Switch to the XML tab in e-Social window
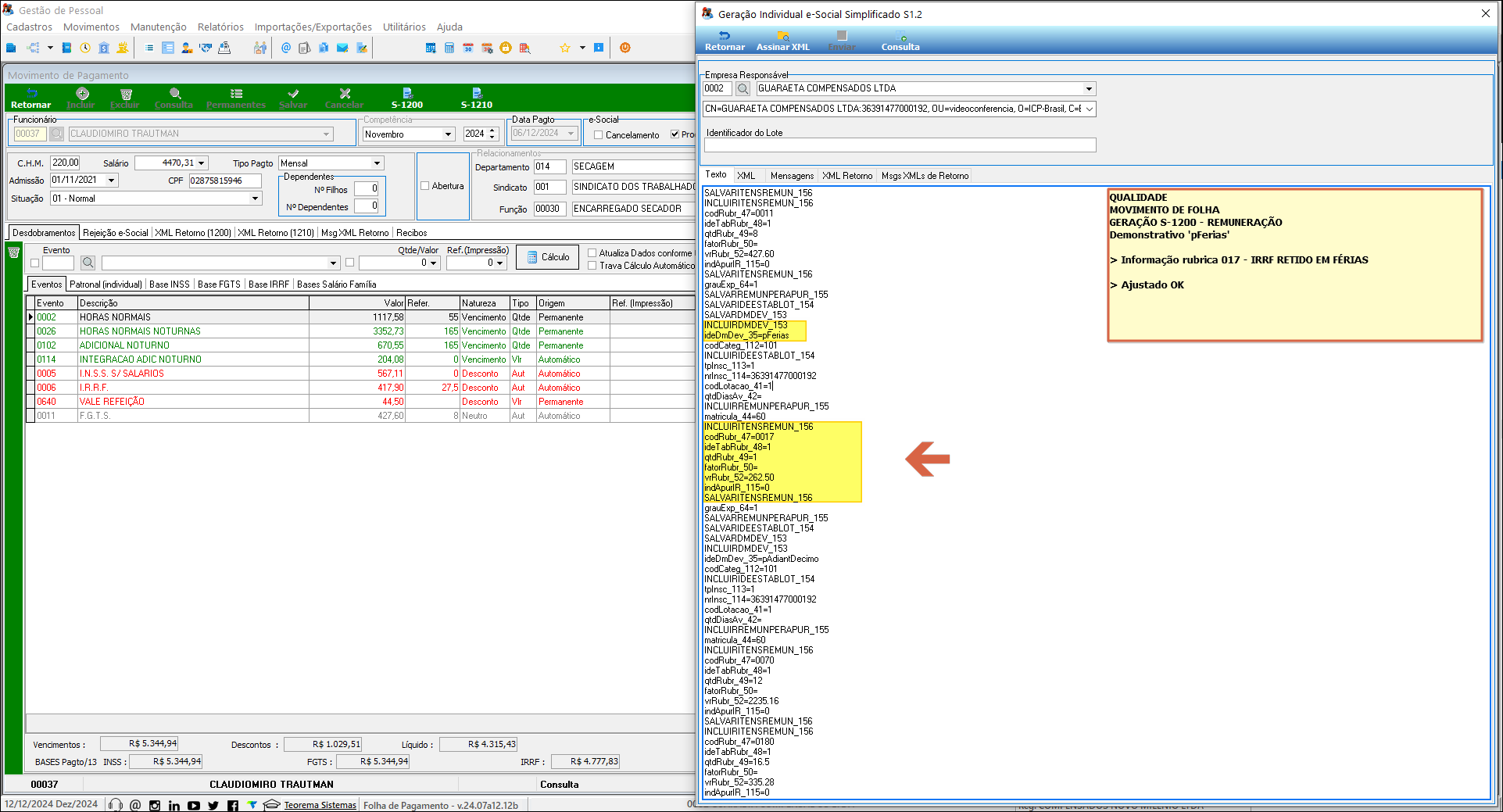The height and width of the screenshot is (812, 1503). 746,176
